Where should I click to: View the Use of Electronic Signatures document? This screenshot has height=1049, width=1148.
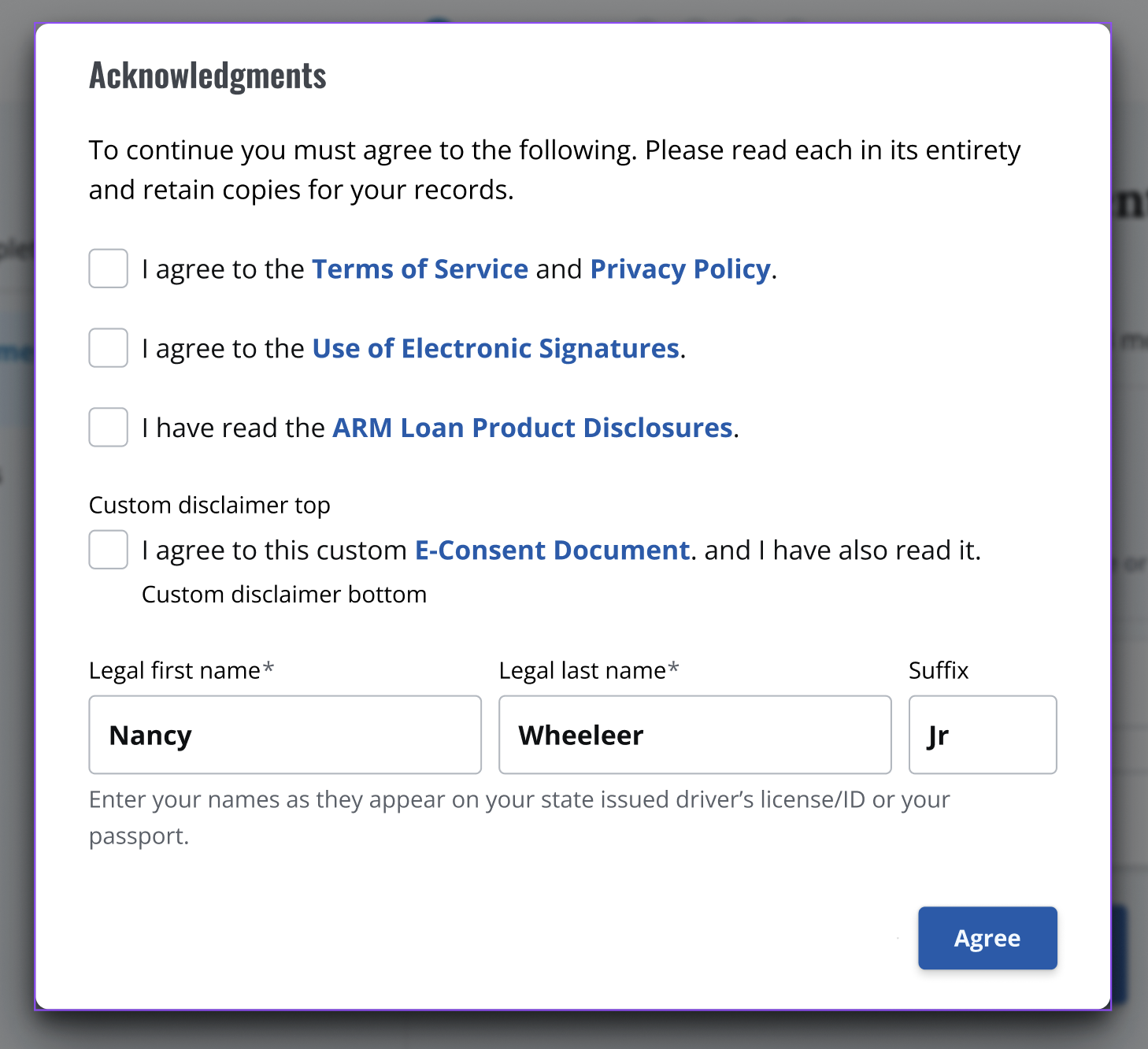click(495, 349)
